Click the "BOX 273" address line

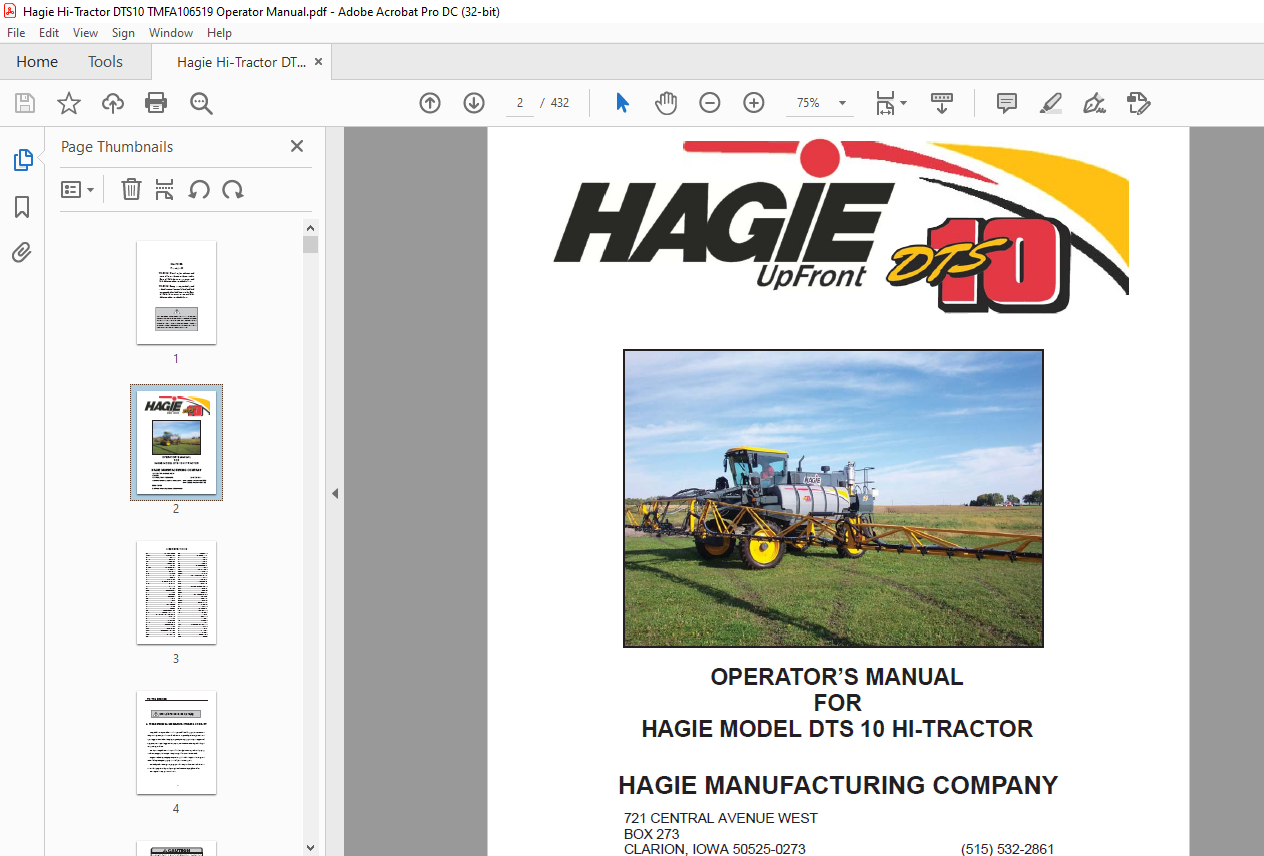click(652, 834)
